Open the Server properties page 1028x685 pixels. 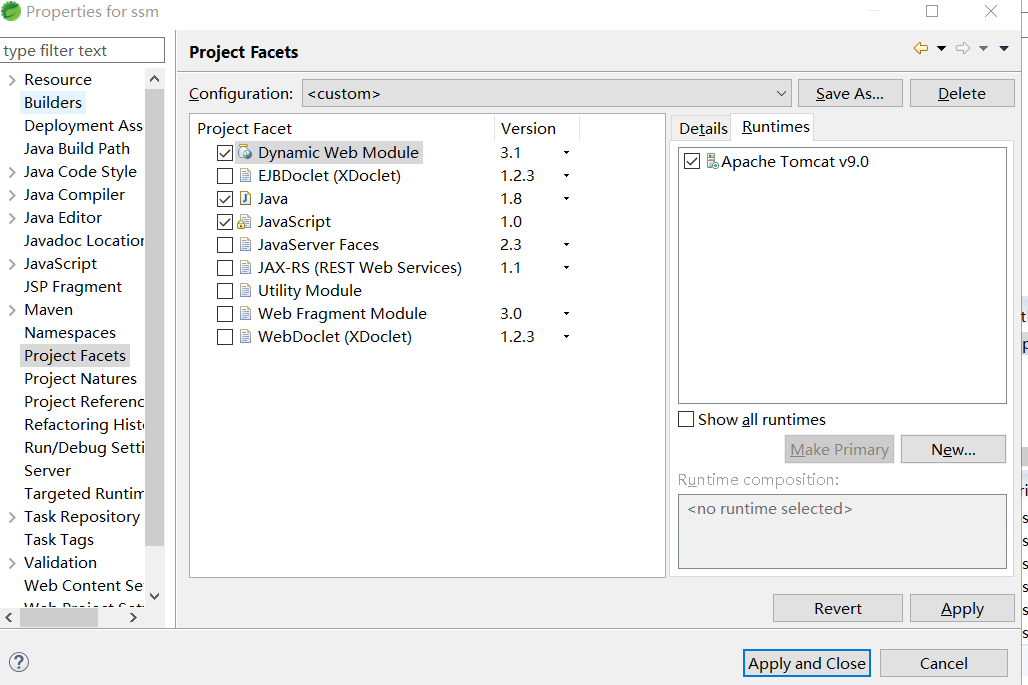[x=47, y=471]
